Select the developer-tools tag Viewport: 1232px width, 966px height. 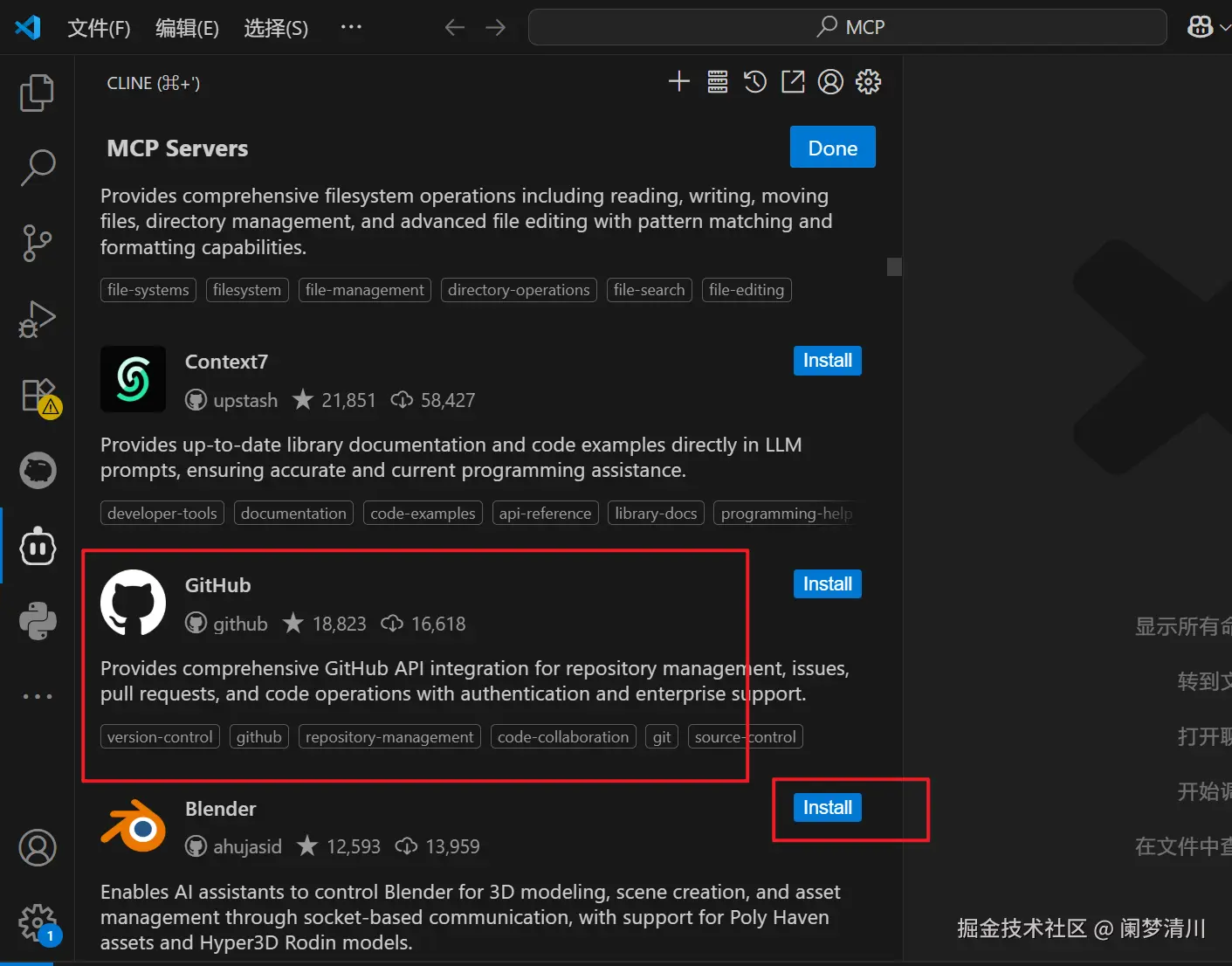162,514
